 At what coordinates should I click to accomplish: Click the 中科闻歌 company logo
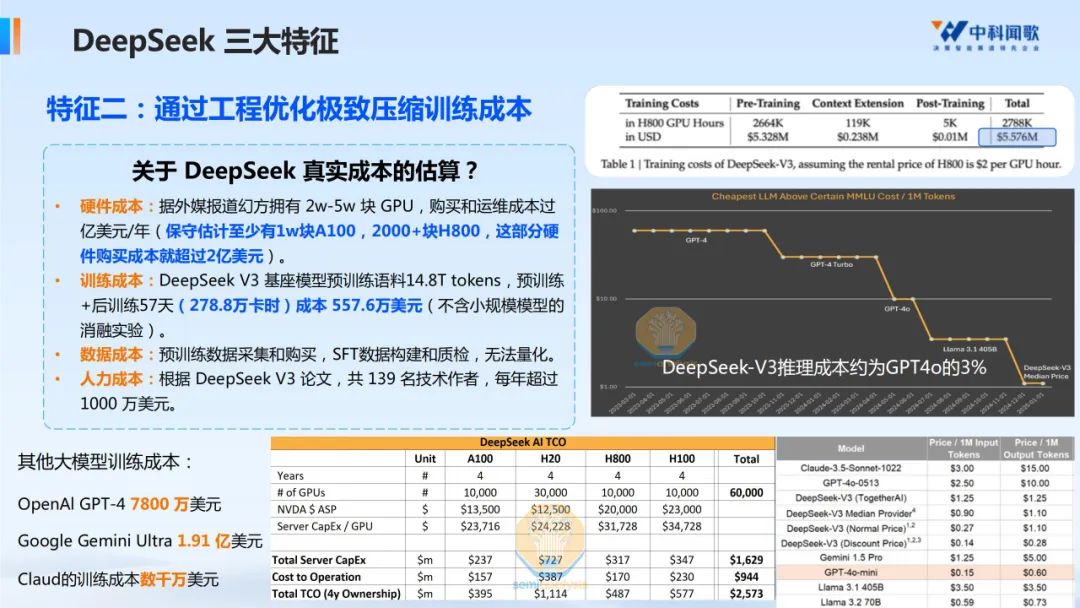click(x=986, y=35)
